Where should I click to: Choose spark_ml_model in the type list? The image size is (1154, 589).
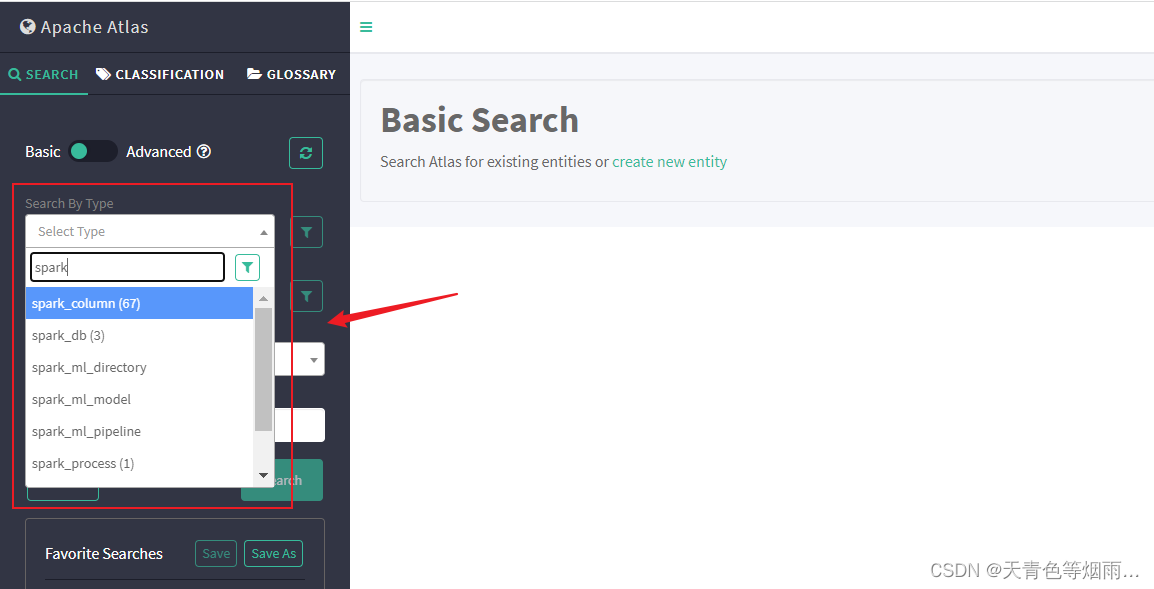139,400
